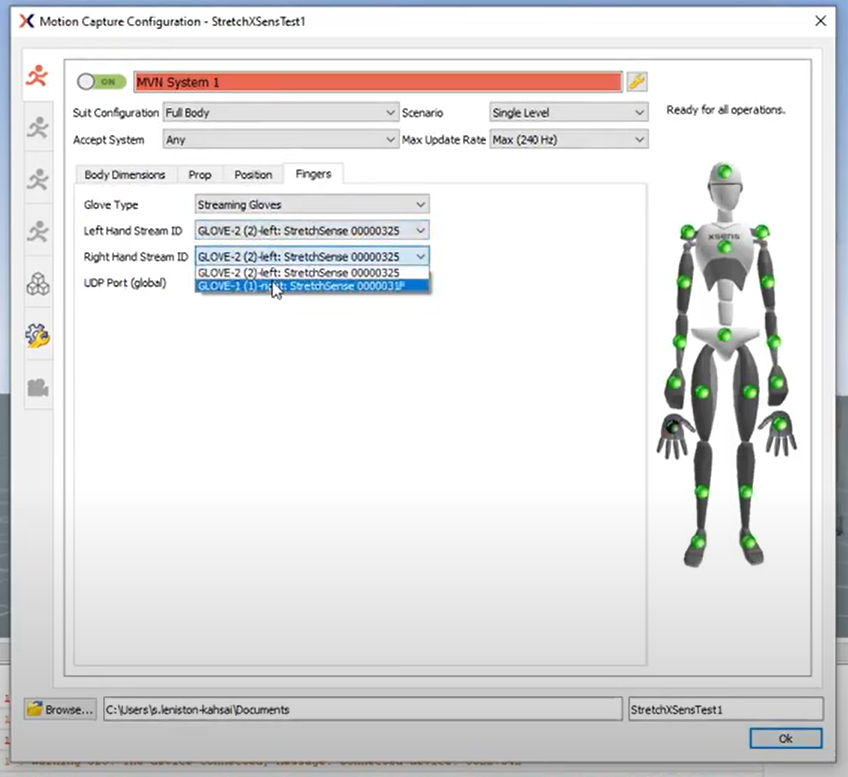Collapse the Right Hand Stream ID dropdown
Image resolution: width=848 pixels, height=777 pixels.
point(312,256)
